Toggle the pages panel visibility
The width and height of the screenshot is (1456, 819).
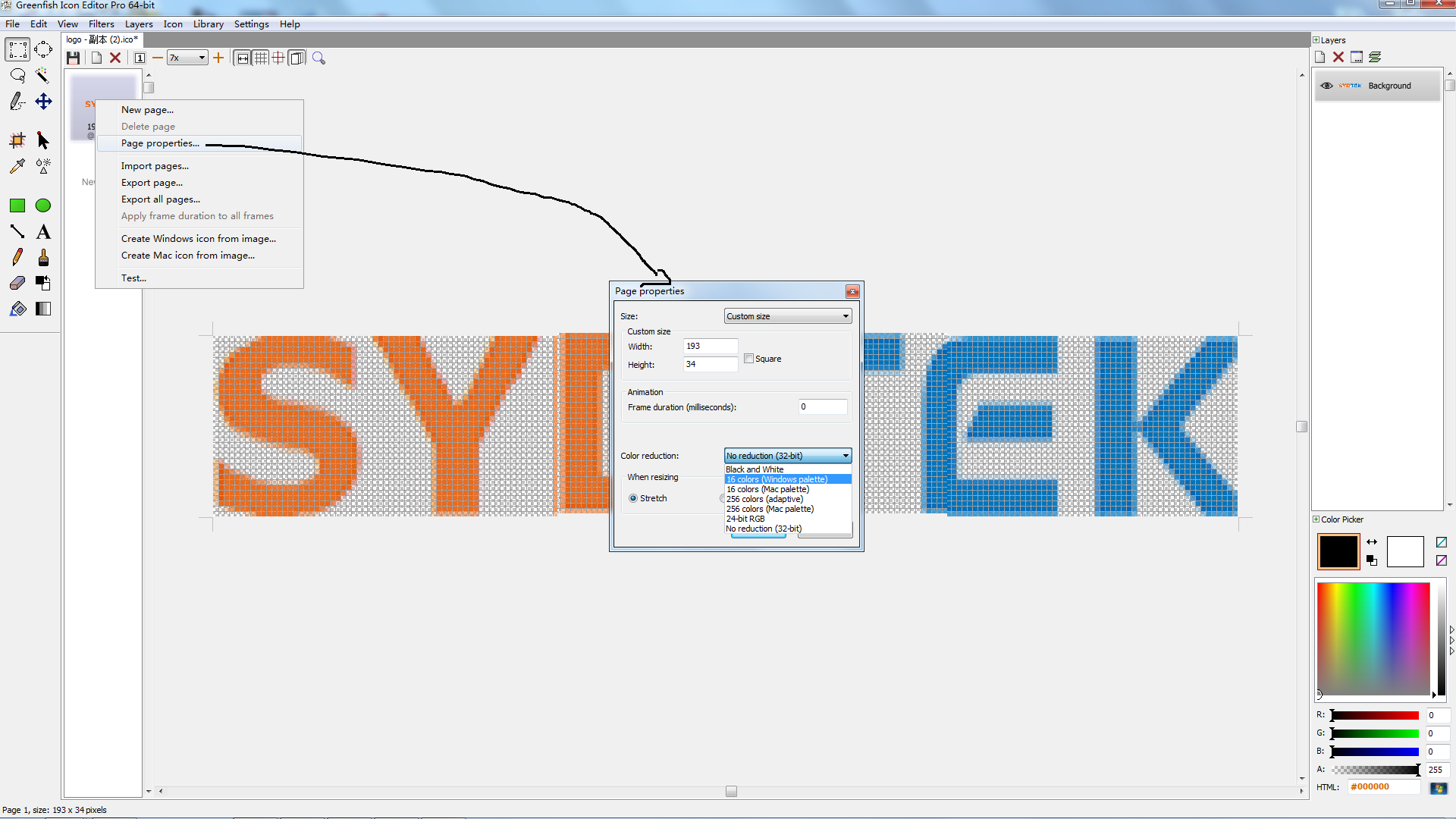[x=297, y=58]
